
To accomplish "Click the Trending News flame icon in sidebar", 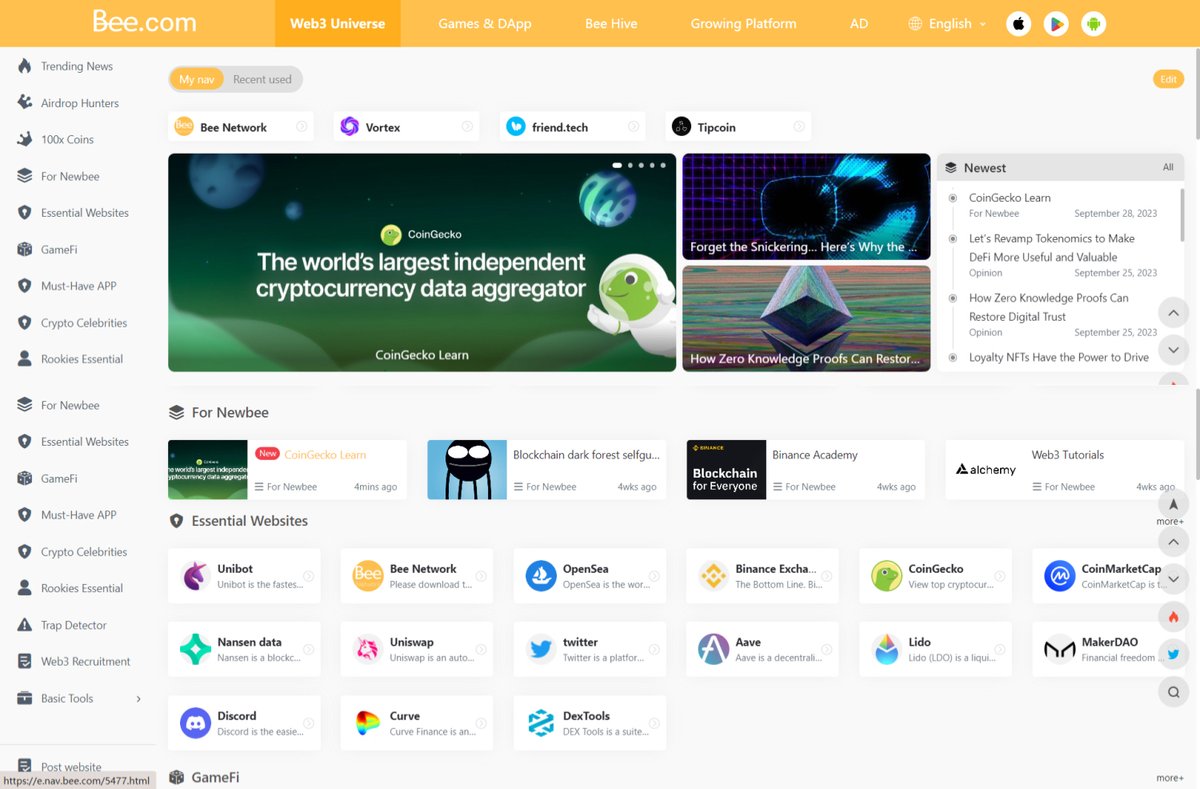I will pyautogui.click(x=25, y=66).
